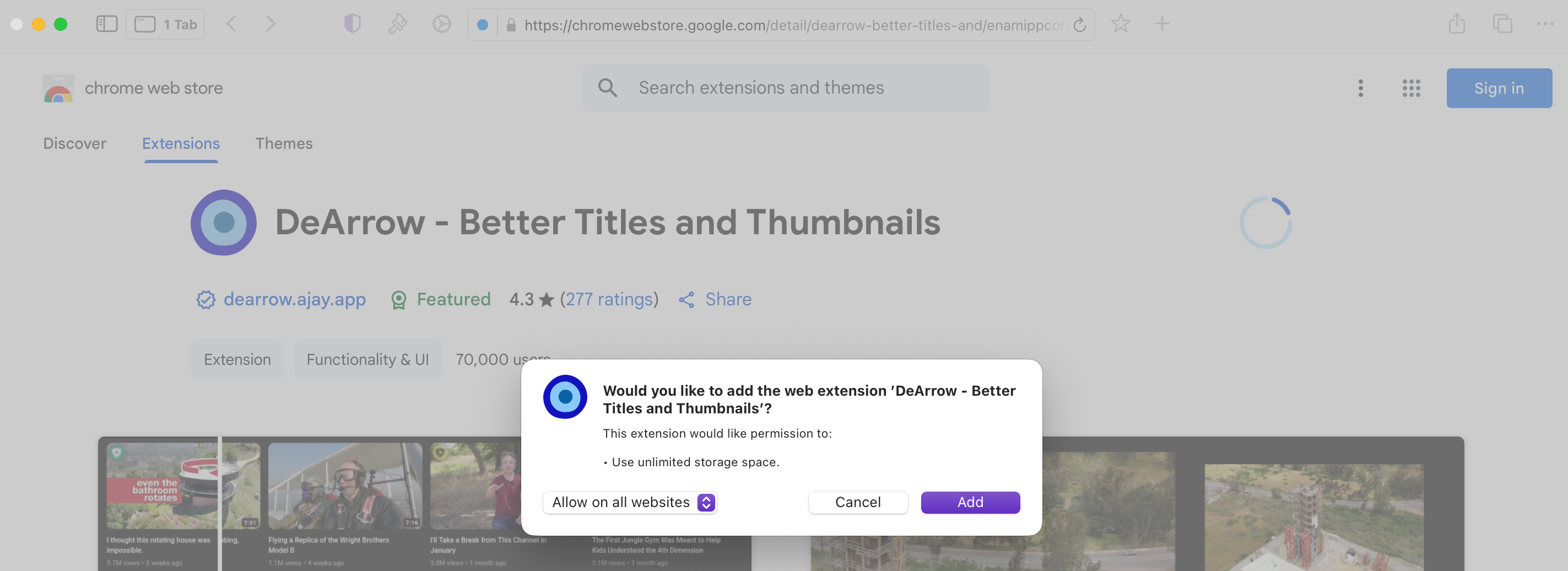Open the 277 ratings link

pyautogui.click(x=609, y=299)
